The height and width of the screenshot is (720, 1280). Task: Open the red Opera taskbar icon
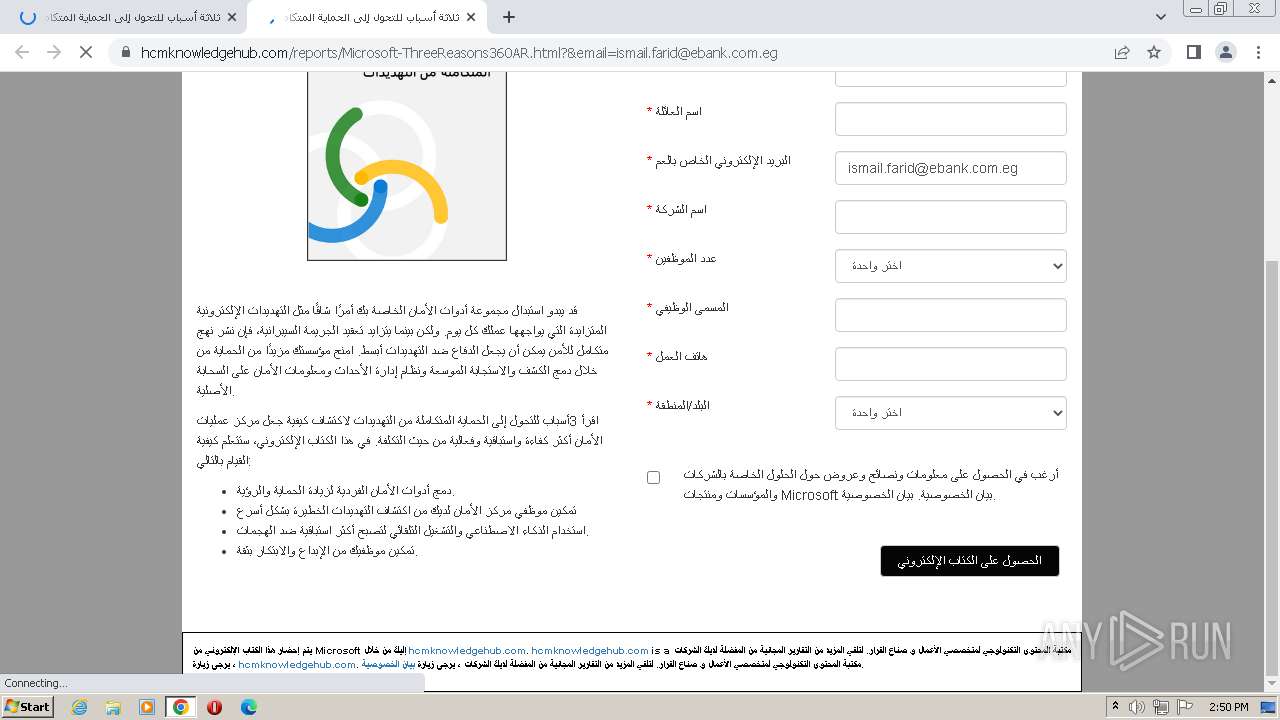tap(215, 707)
